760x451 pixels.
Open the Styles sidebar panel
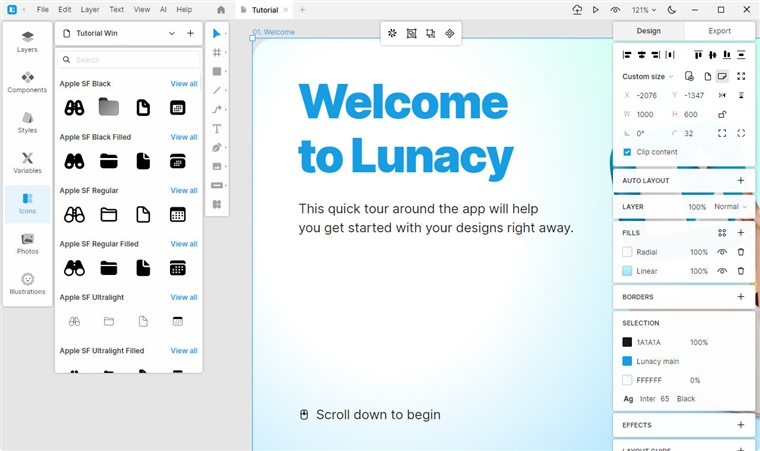click(27, 122)
